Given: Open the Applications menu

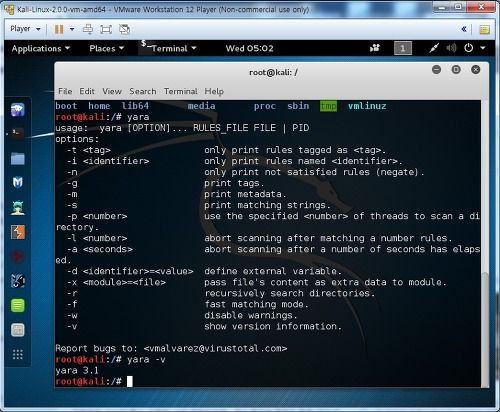Looking at the screenshot, I should (x=41, y=49).
